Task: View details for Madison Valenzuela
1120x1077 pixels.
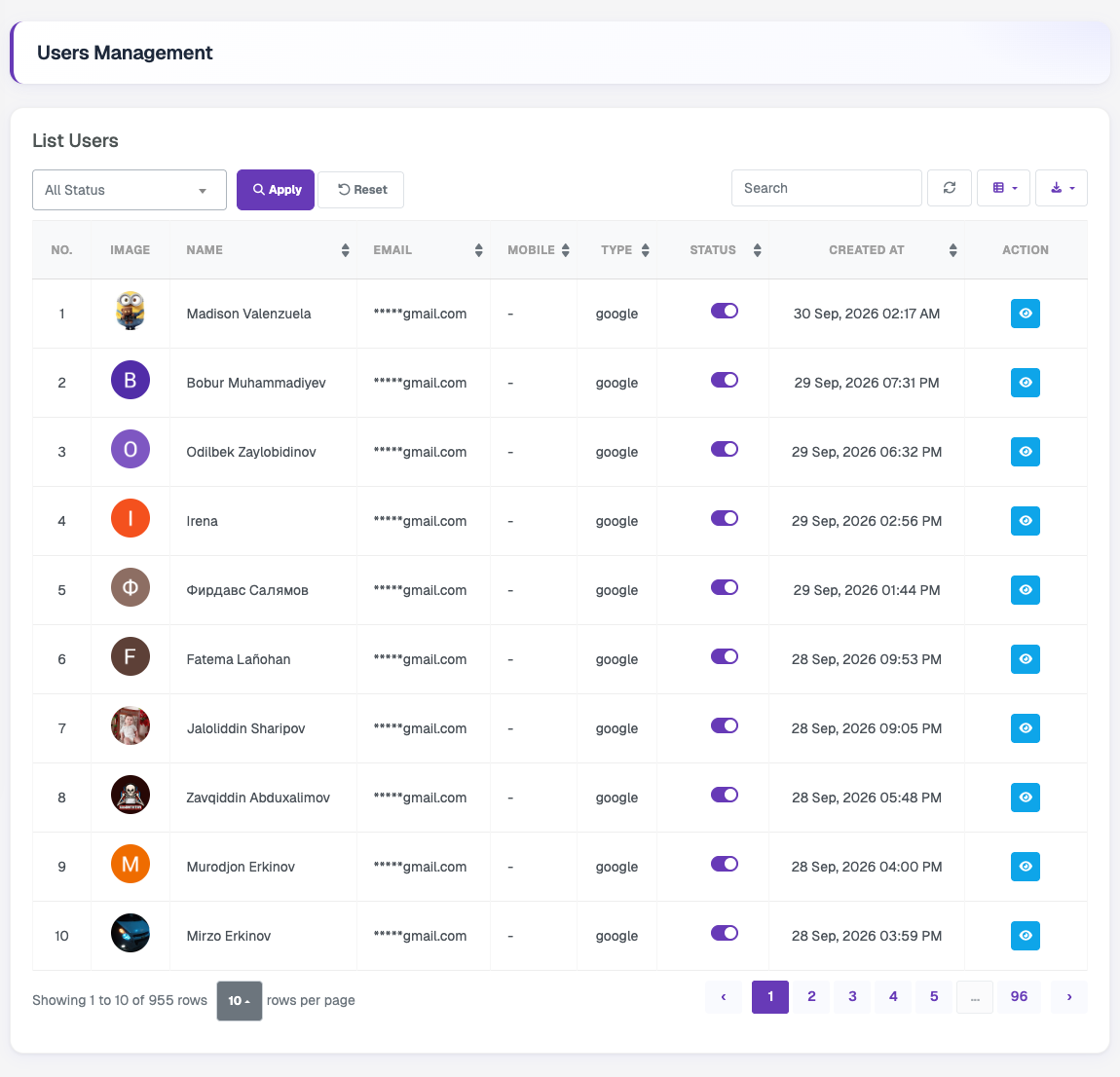Action: (x=1025, y=314)
